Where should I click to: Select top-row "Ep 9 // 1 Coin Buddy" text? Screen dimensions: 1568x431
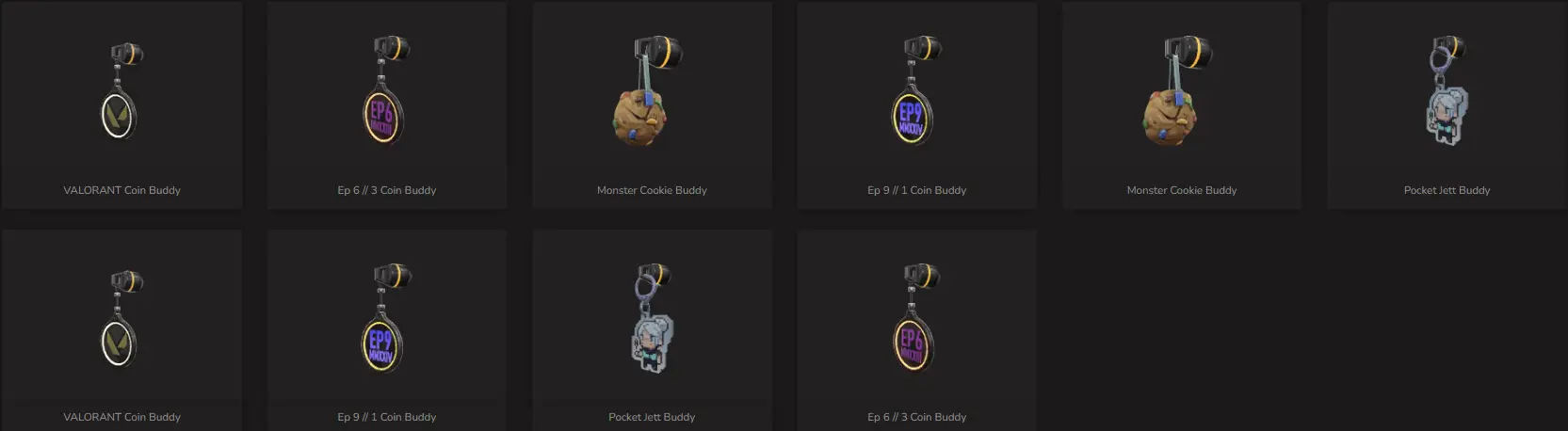(x=917, y=190)
